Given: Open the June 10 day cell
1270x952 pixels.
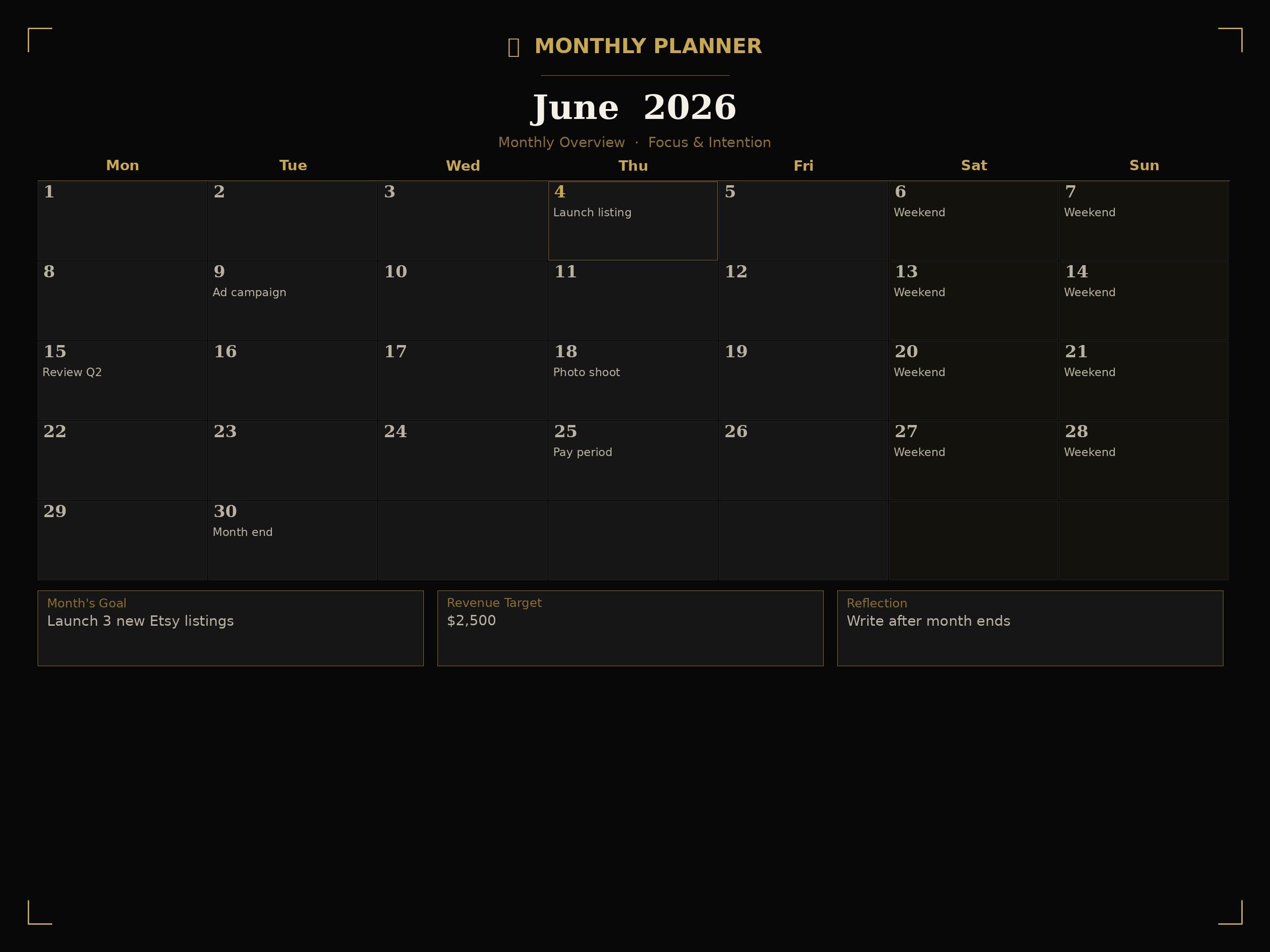Looking at the screenshot, I should pyautogui.click(x=463, y=301).
